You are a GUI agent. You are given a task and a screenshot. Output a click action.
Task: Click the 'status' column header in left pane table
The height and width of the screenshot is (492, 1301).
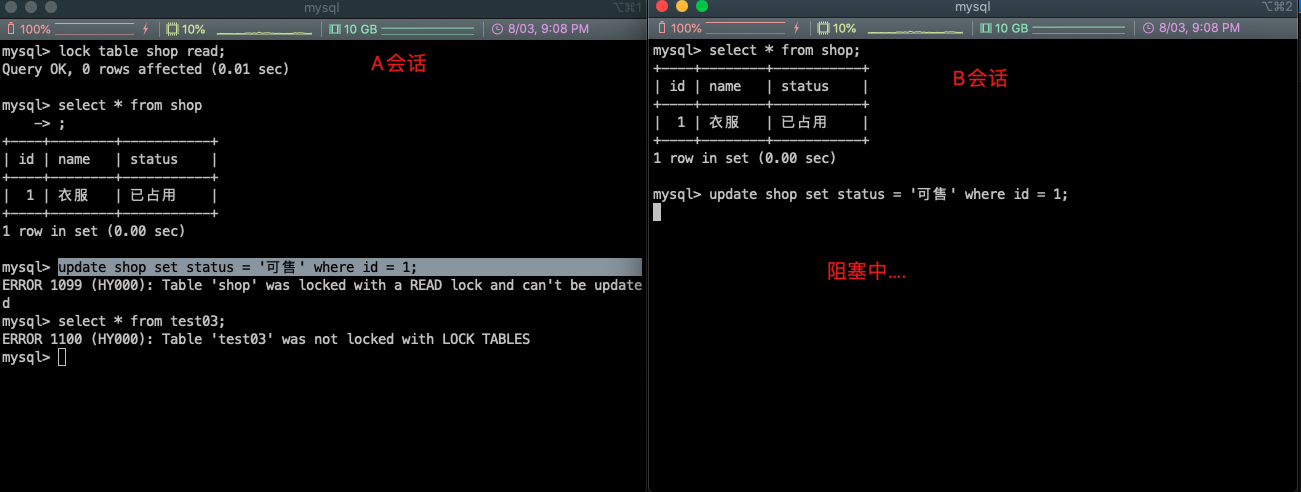pos(154,159)
